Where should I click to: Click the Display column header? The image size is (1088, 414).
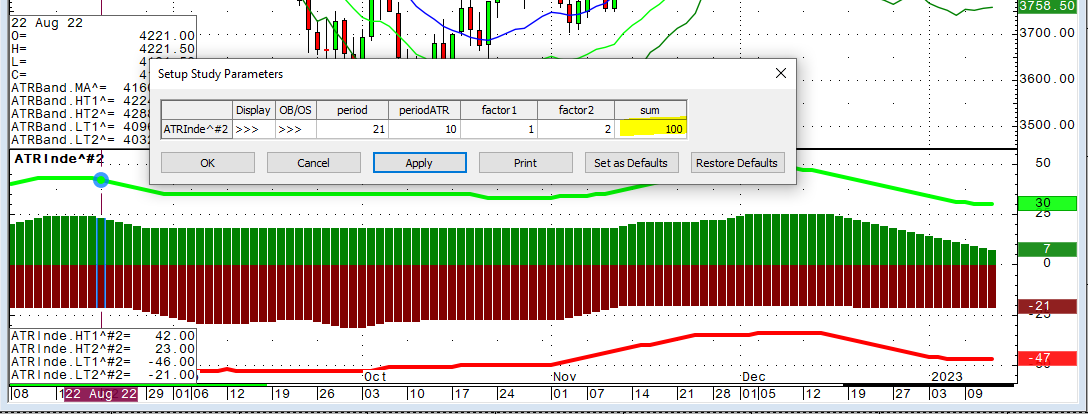[x=253, y=110]
